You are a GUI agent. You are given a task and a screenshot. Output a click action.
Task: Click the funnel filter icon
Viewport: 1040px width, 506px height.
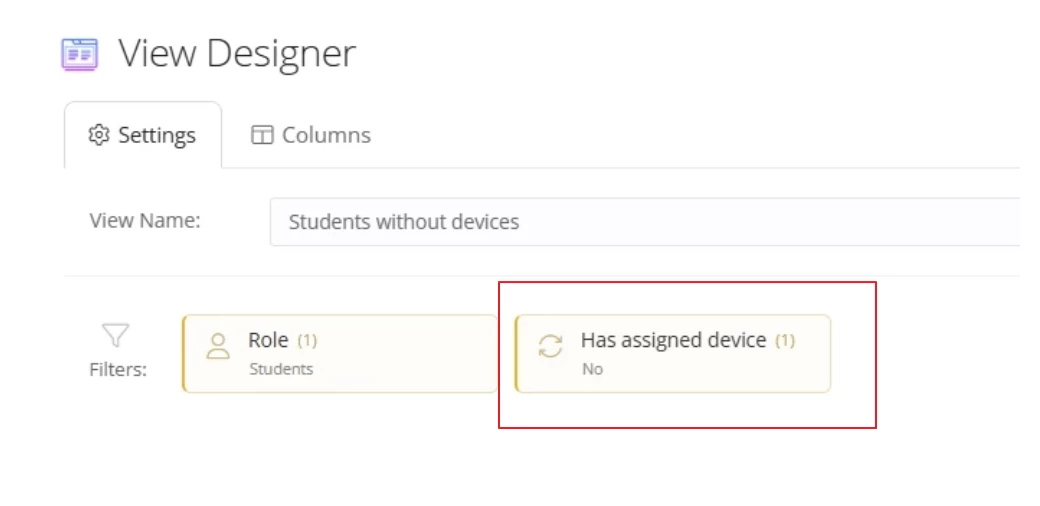[115, 335]
